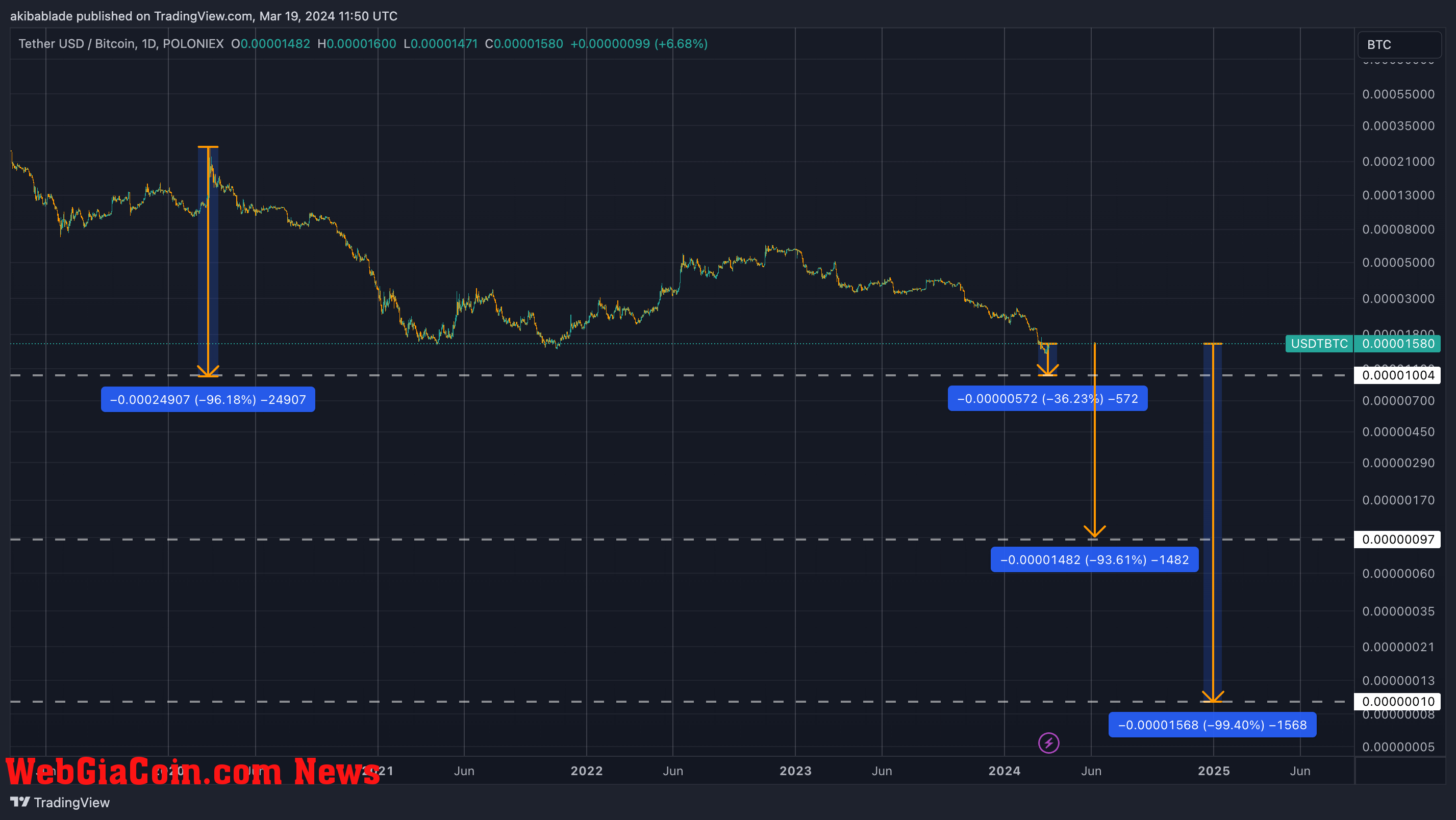Select the -93.61% measurement label

1094,559
